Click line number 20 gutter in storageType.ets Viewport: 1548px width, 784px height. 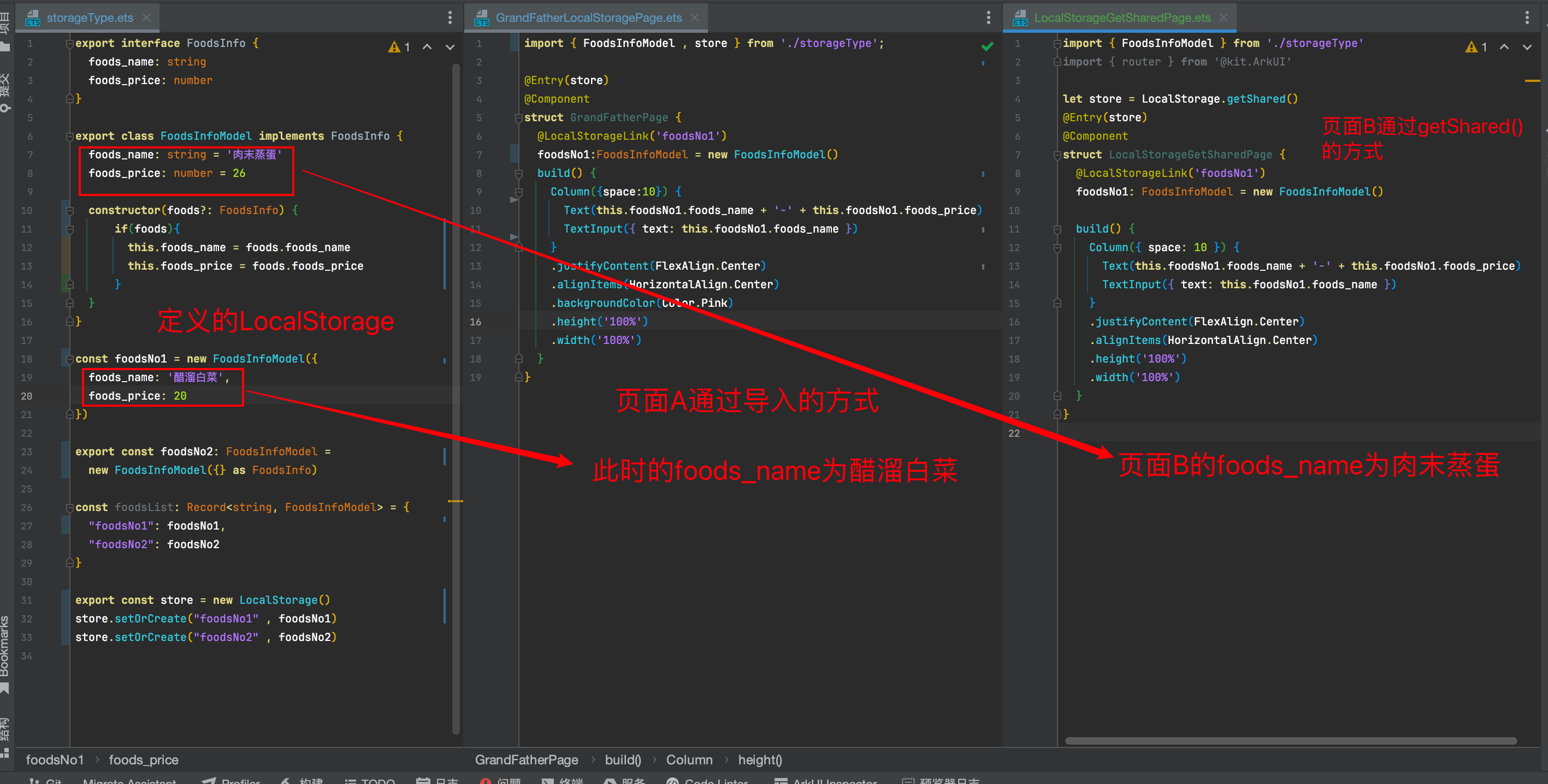(26, 396)
